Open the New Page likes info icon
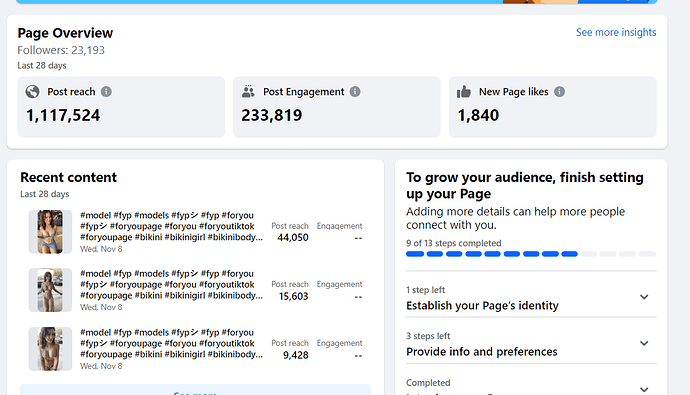 coord(559,91)
